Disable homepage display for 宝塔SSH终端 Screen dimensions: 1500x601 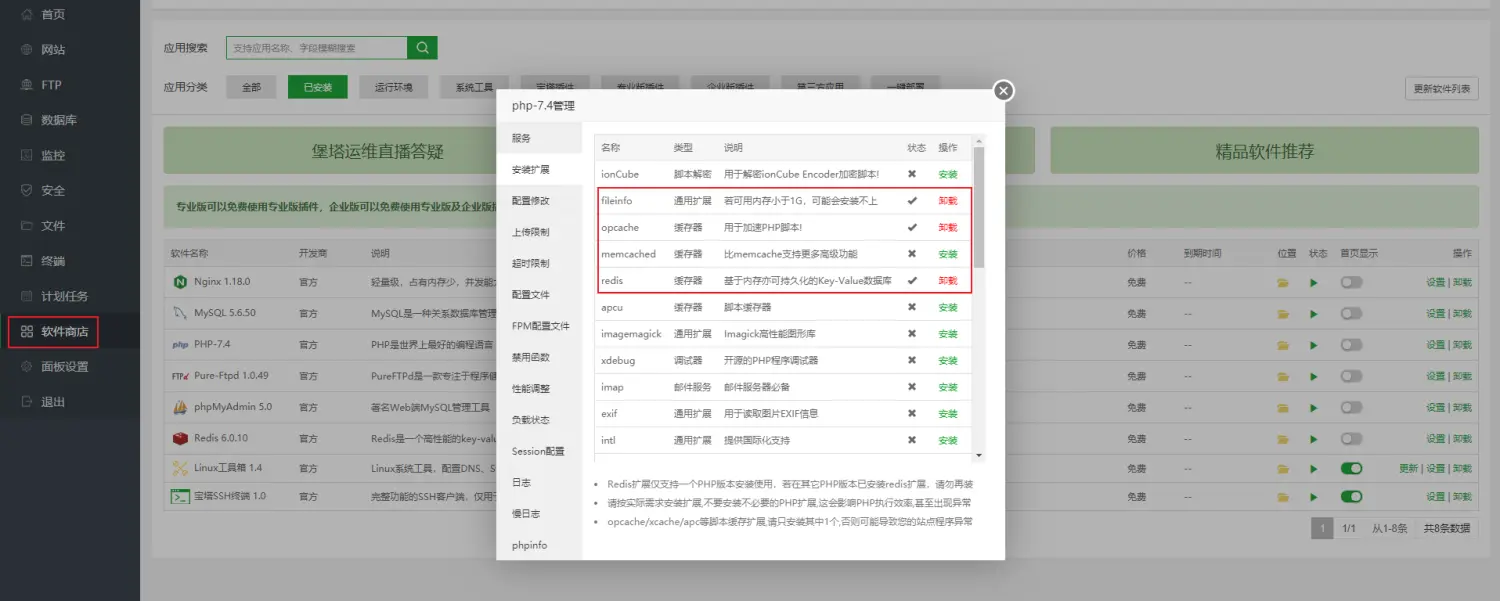coord(1351,496)
